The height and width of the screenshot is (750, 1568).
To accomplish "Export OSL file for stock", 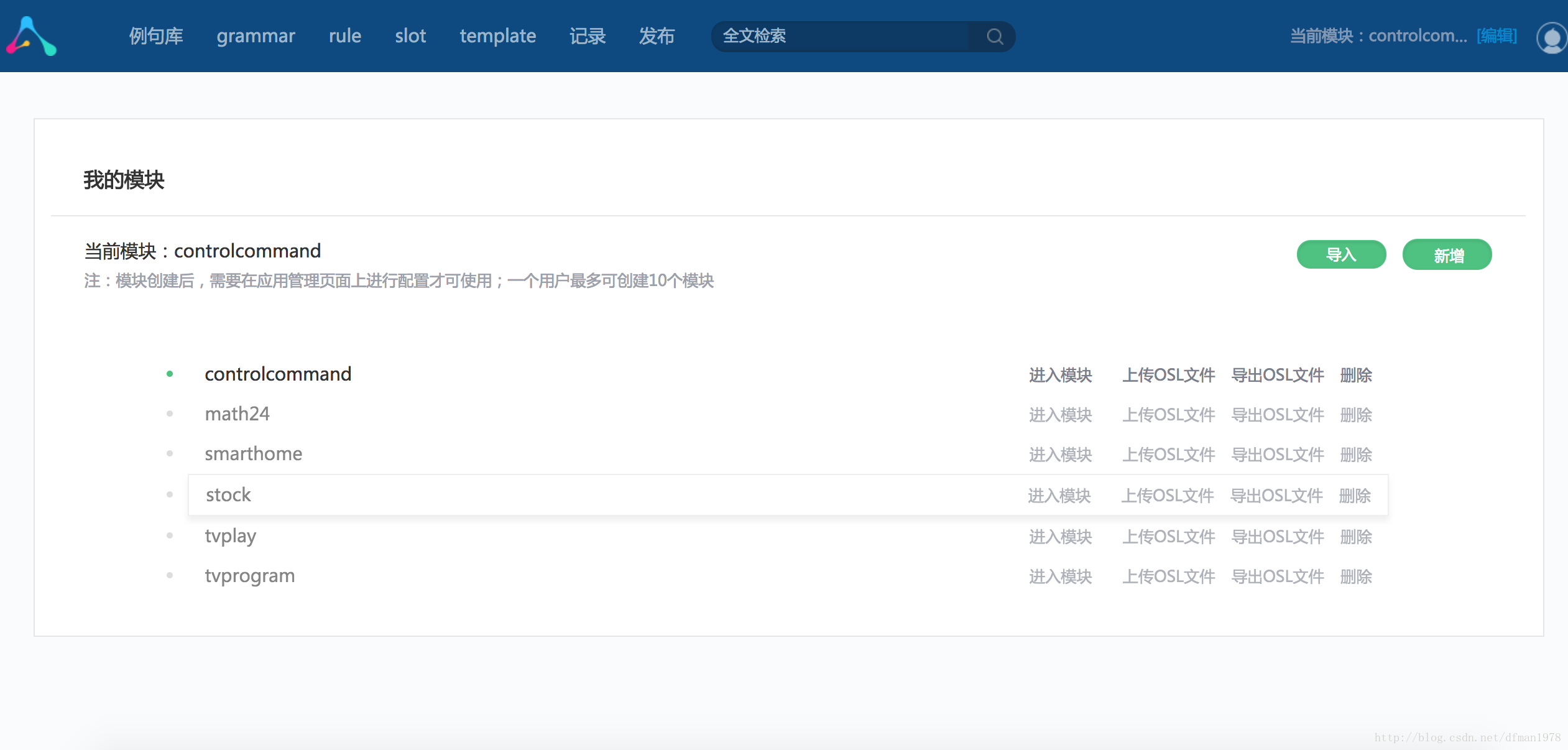I will [x=1276, y=496].
